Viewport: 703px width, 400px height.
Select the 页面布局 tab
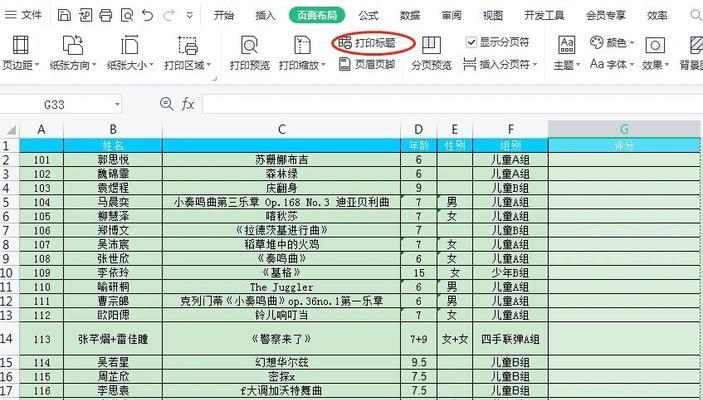[x=317, y=15]
